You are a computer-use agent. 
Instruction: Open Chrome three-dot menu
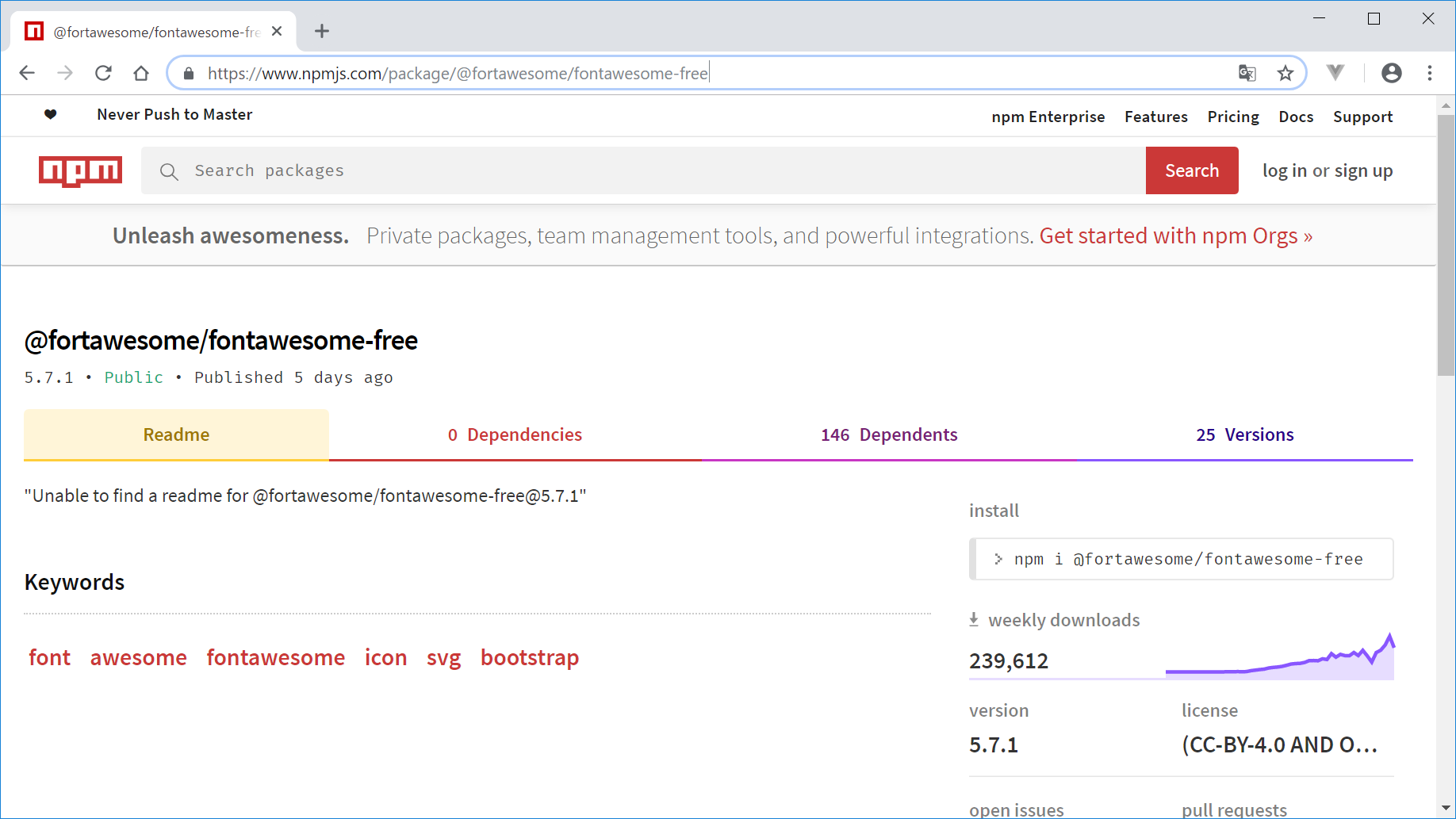click(1429, 74)
